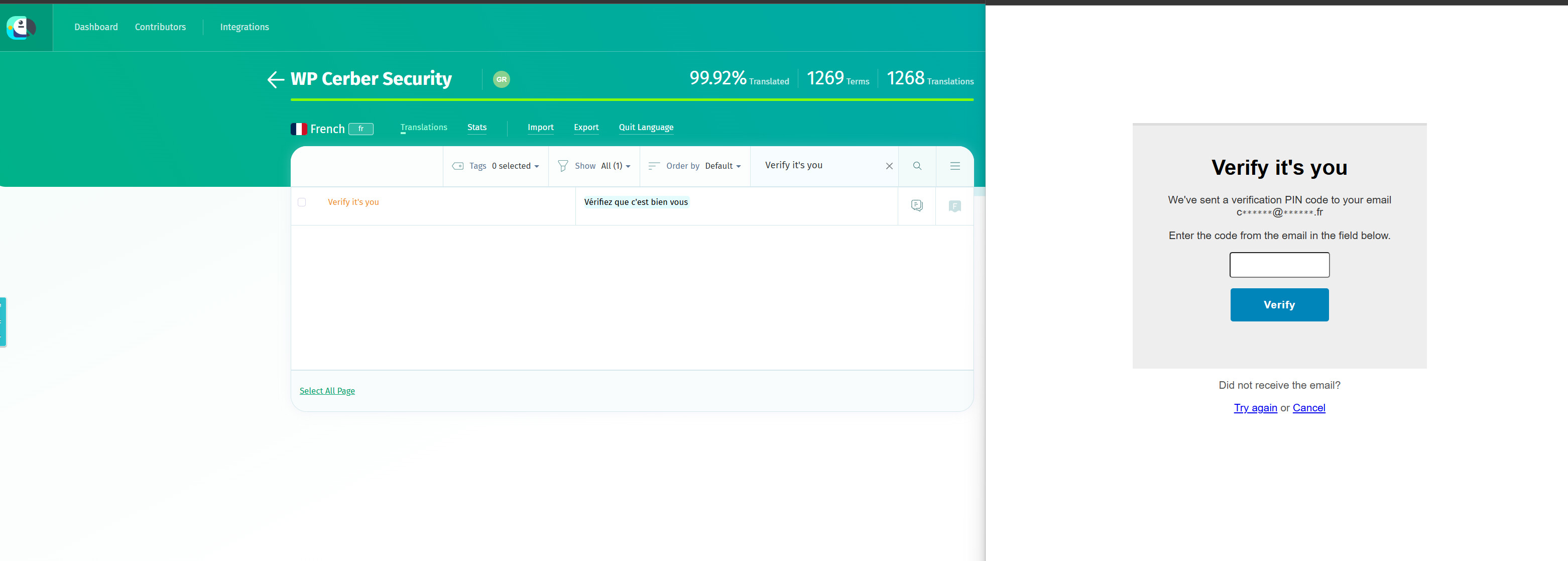The height and width of the screenshot is (561, 1568).
Task: Clear search with the X icon
Action: (x=889, y=166)
